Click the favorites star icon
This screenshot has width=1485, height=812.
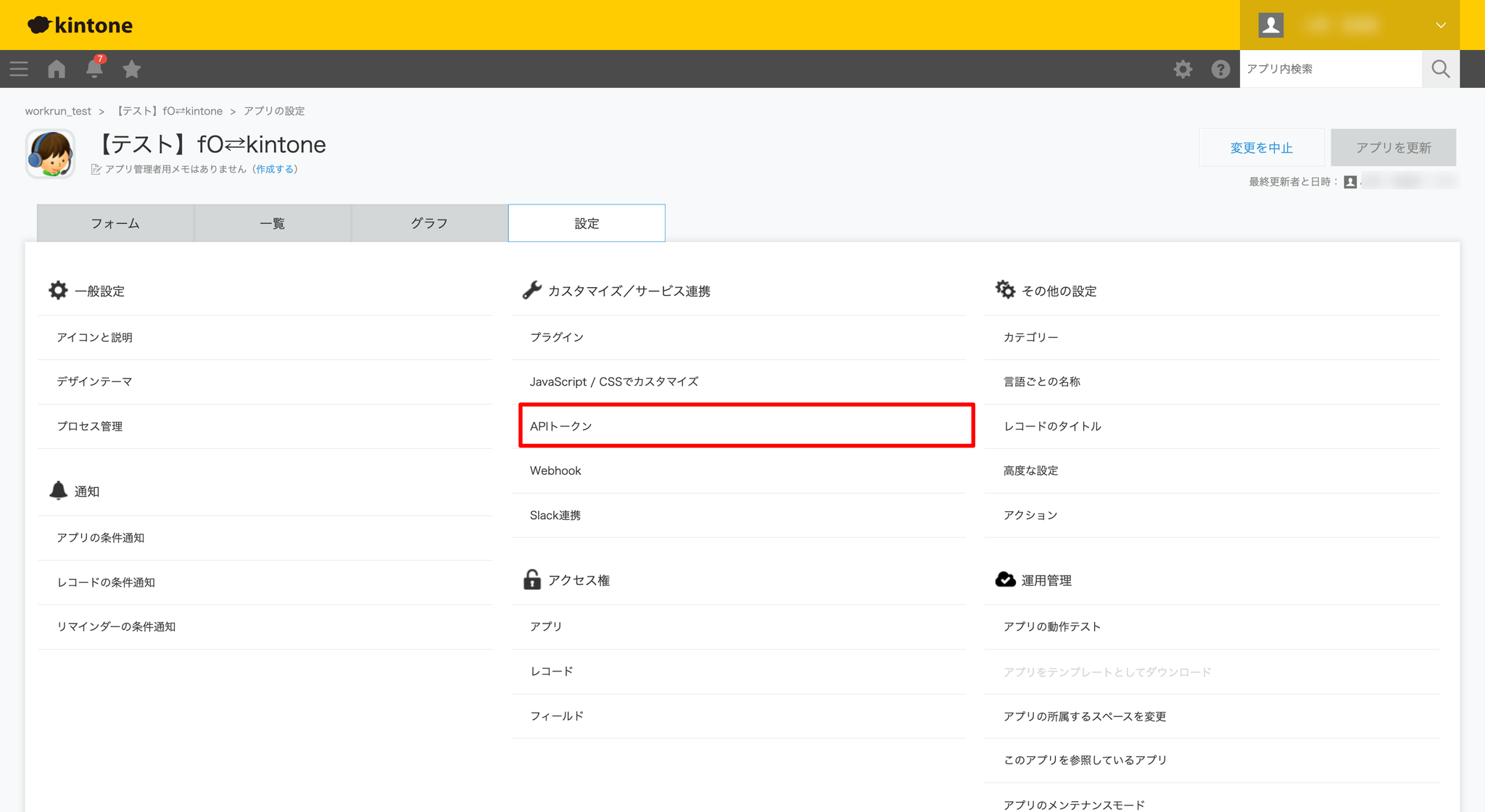132,69
